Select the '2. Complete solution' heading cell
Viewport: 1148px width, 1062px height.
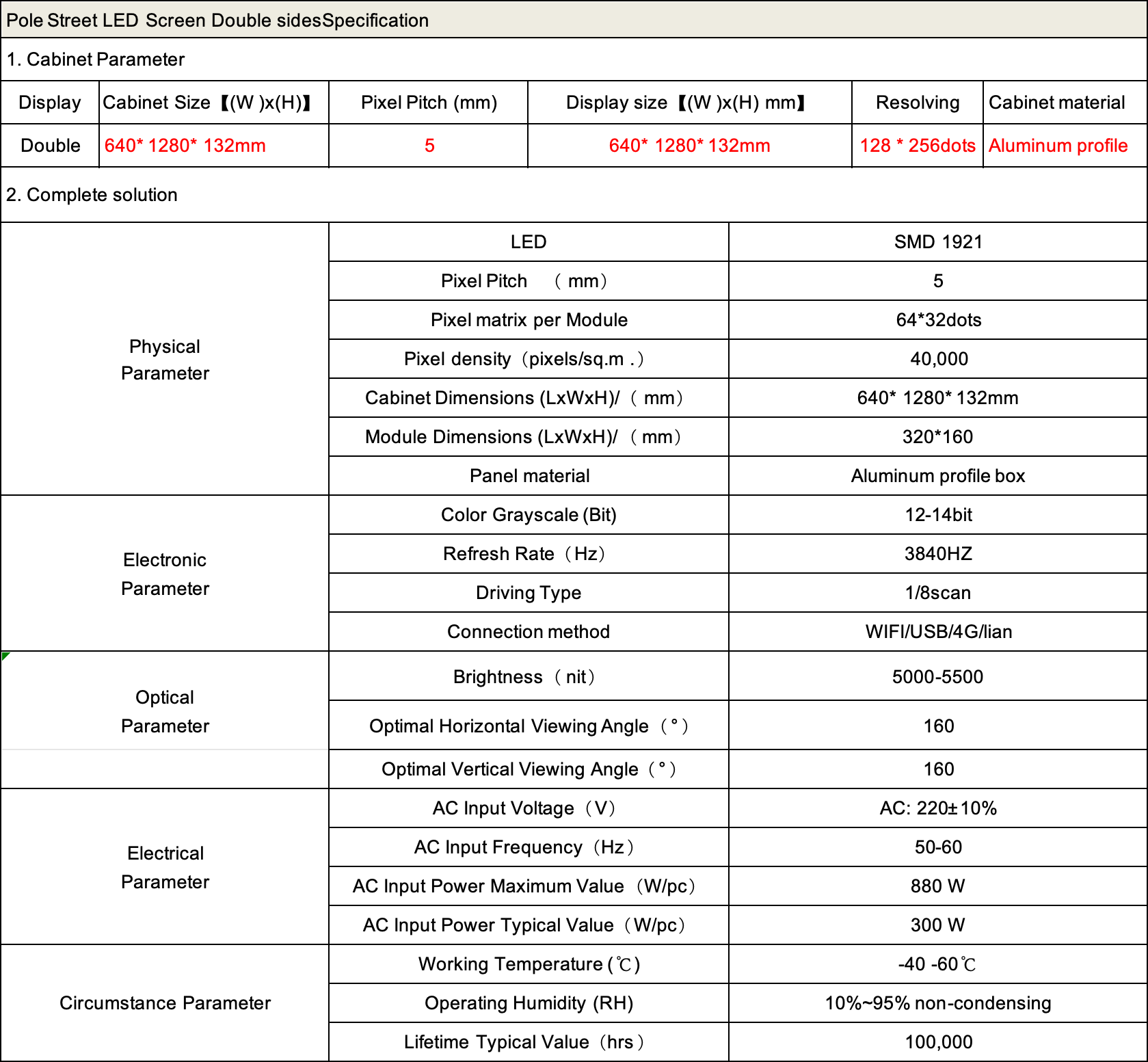[92, 195]
